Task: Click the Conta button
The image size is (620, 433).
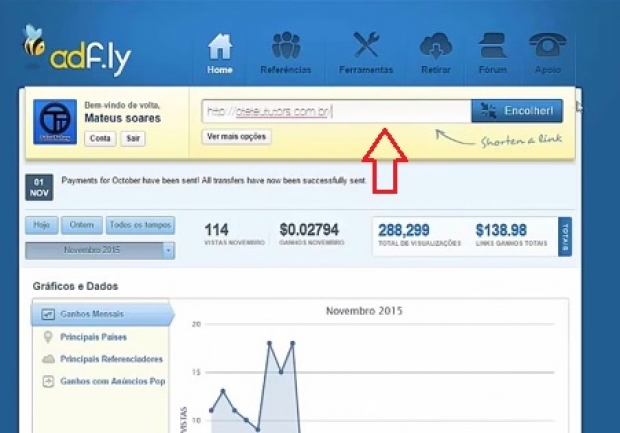Action: (x=100, y=138)
